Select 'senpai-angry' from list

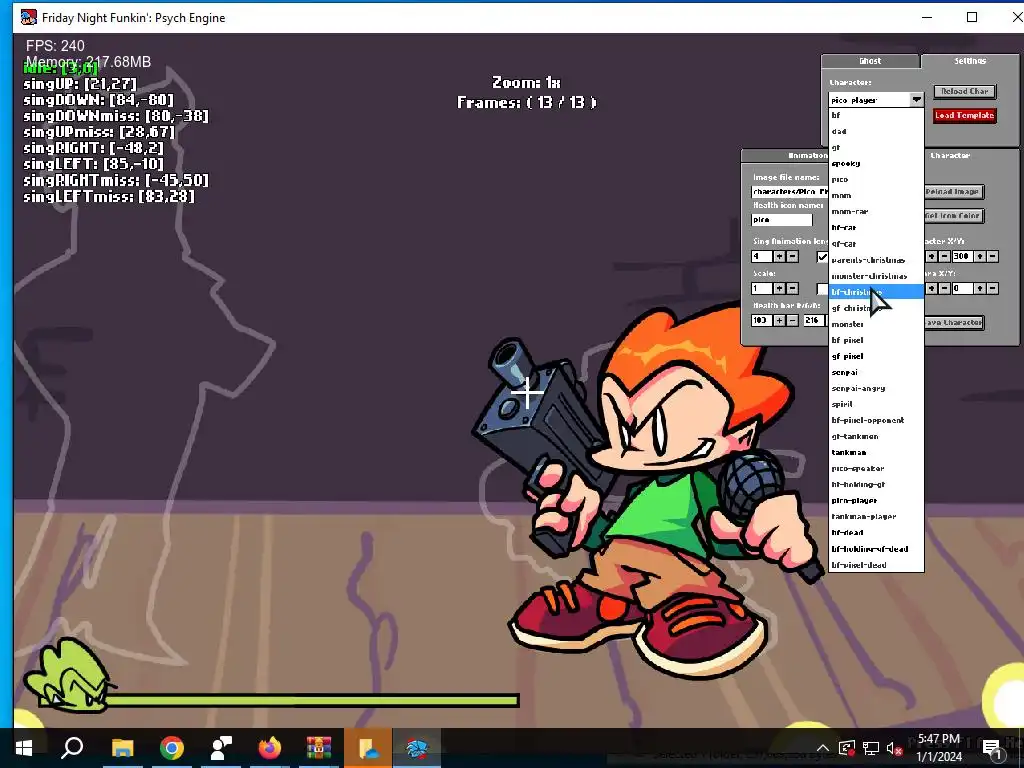pos(876,388)
